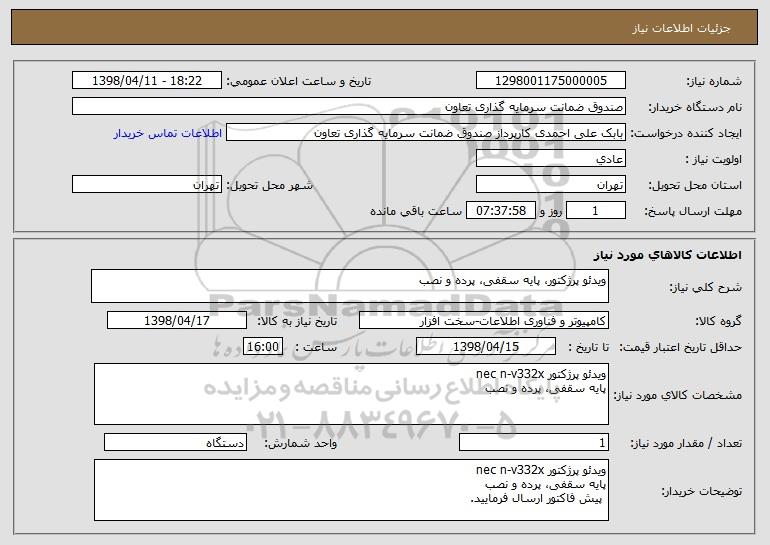
Task: Select the شماره نیاز field 1298001175000005
Action: coord(550,80)
